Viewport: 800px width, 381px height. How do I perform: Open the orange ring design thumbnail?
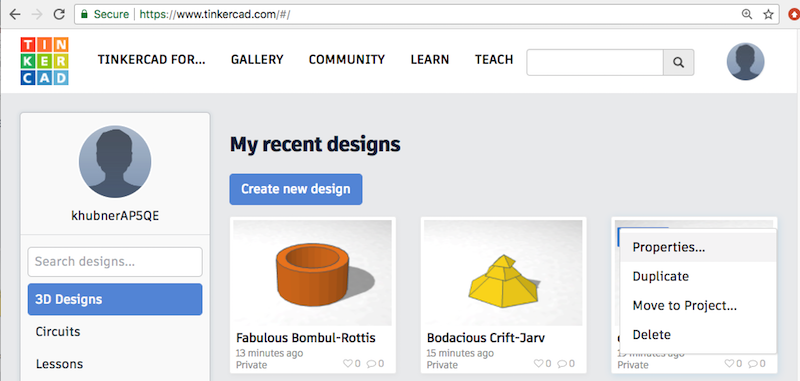[x=313, y=273]
